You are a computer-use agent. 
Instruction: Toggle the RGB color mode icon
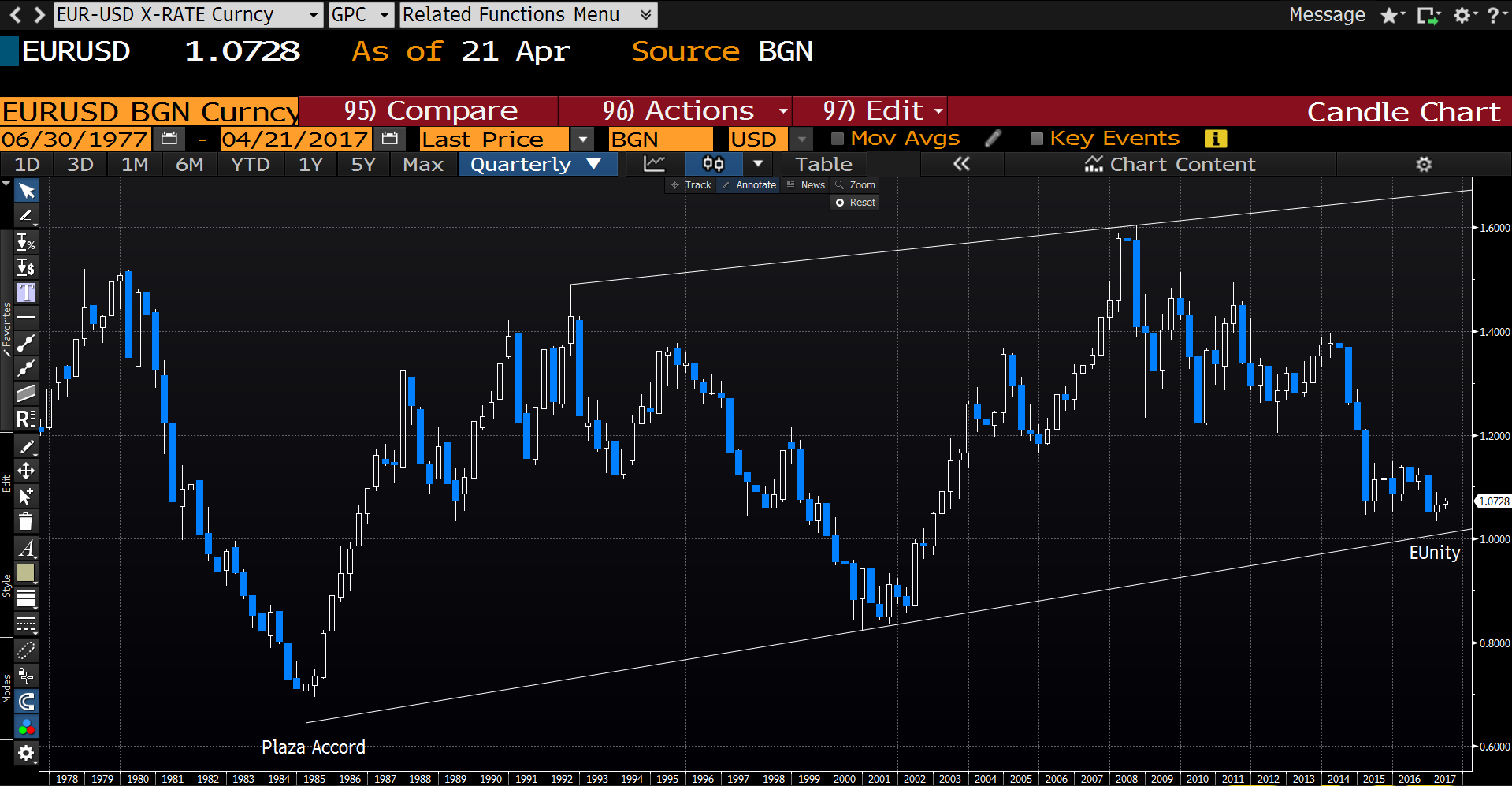[x=26, y=726]
